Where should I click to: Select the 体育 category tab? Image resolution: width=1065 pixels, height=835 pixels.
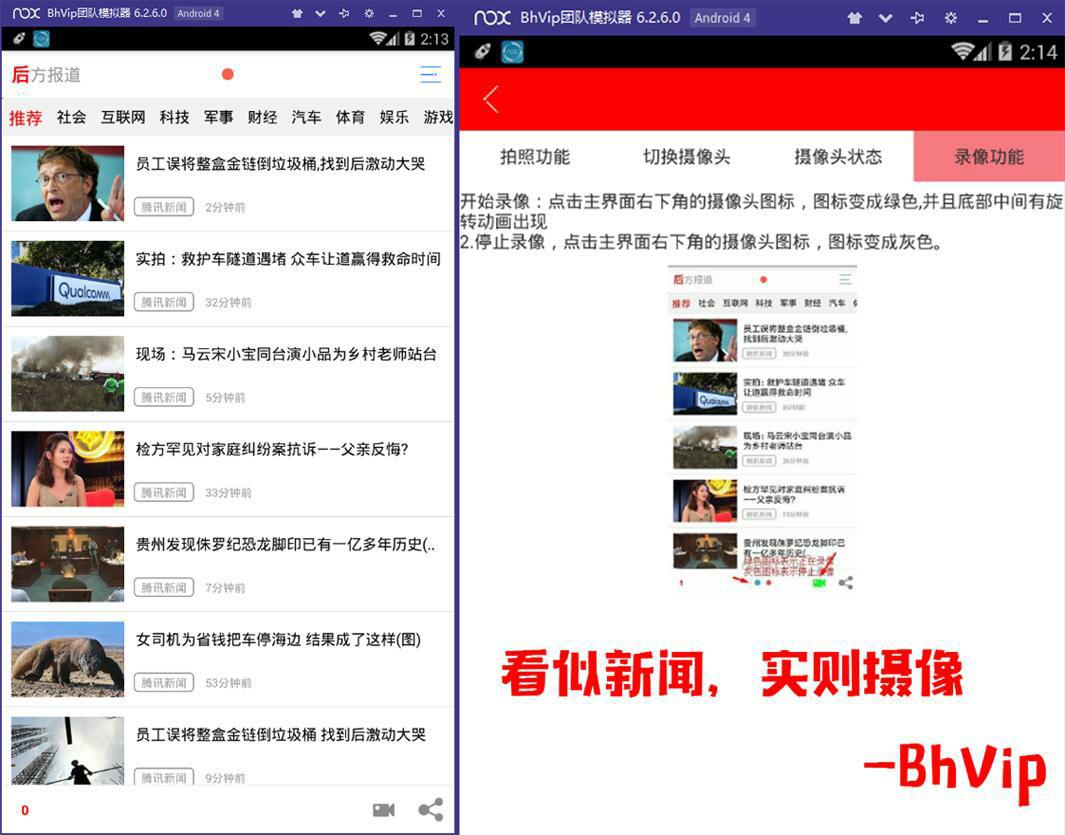[350, 117]
